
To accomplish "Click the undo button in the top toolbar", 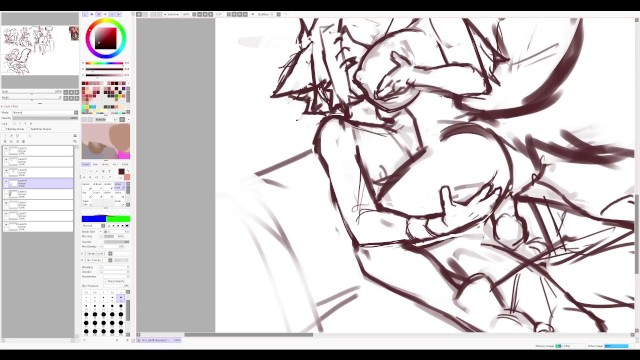I will (139, 14).
